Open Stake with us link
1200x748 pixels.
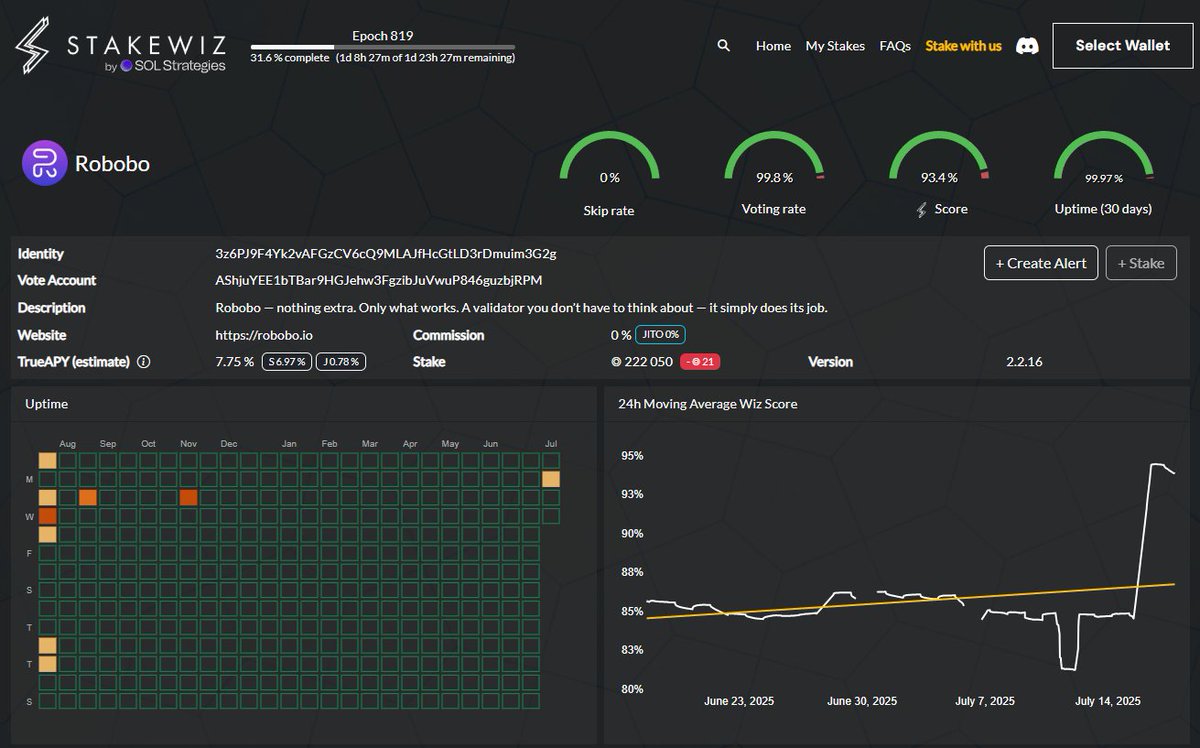click(963, 46)
